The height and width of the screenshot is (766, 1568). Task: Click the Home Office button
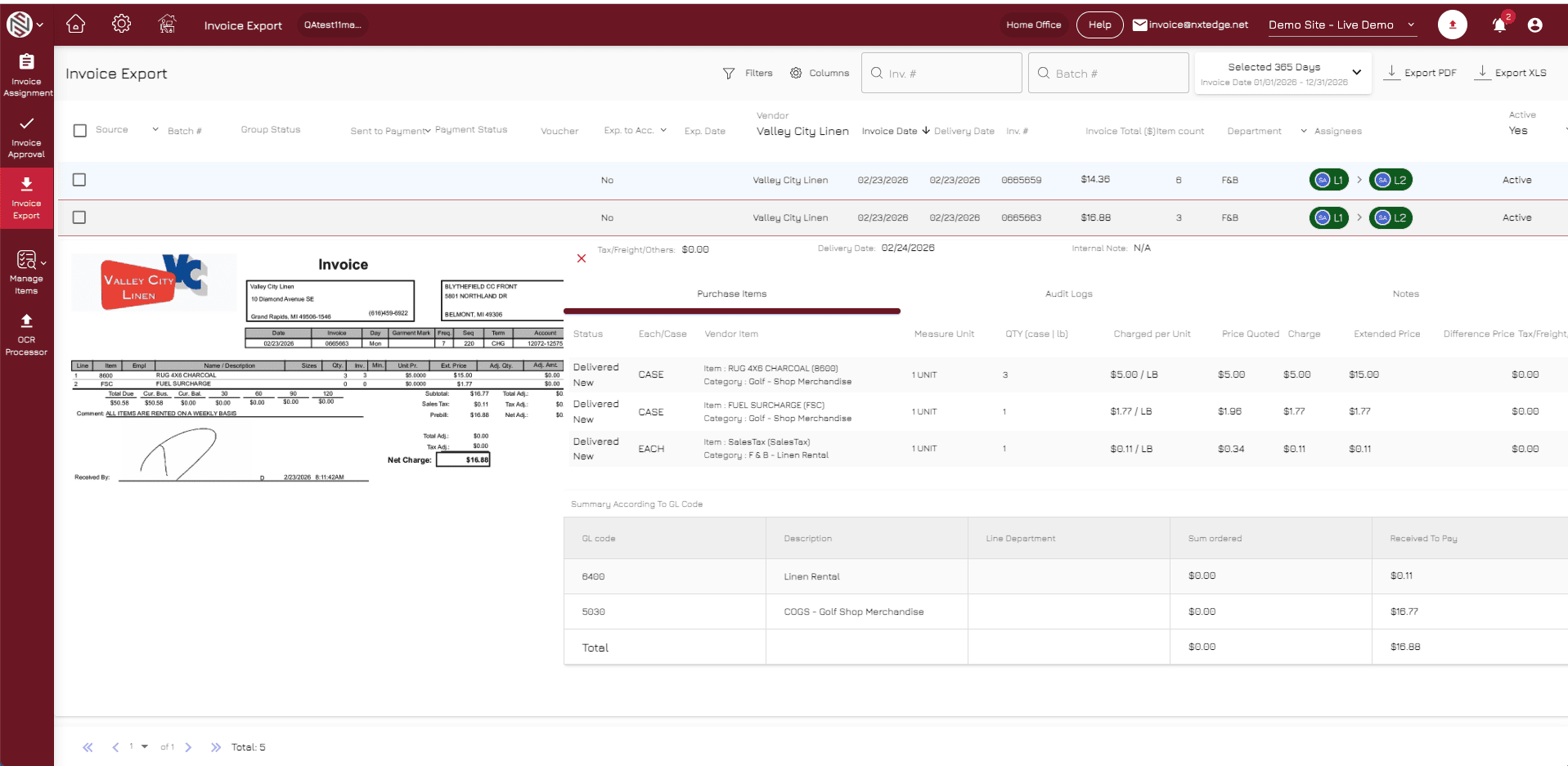pos(1033,25)
